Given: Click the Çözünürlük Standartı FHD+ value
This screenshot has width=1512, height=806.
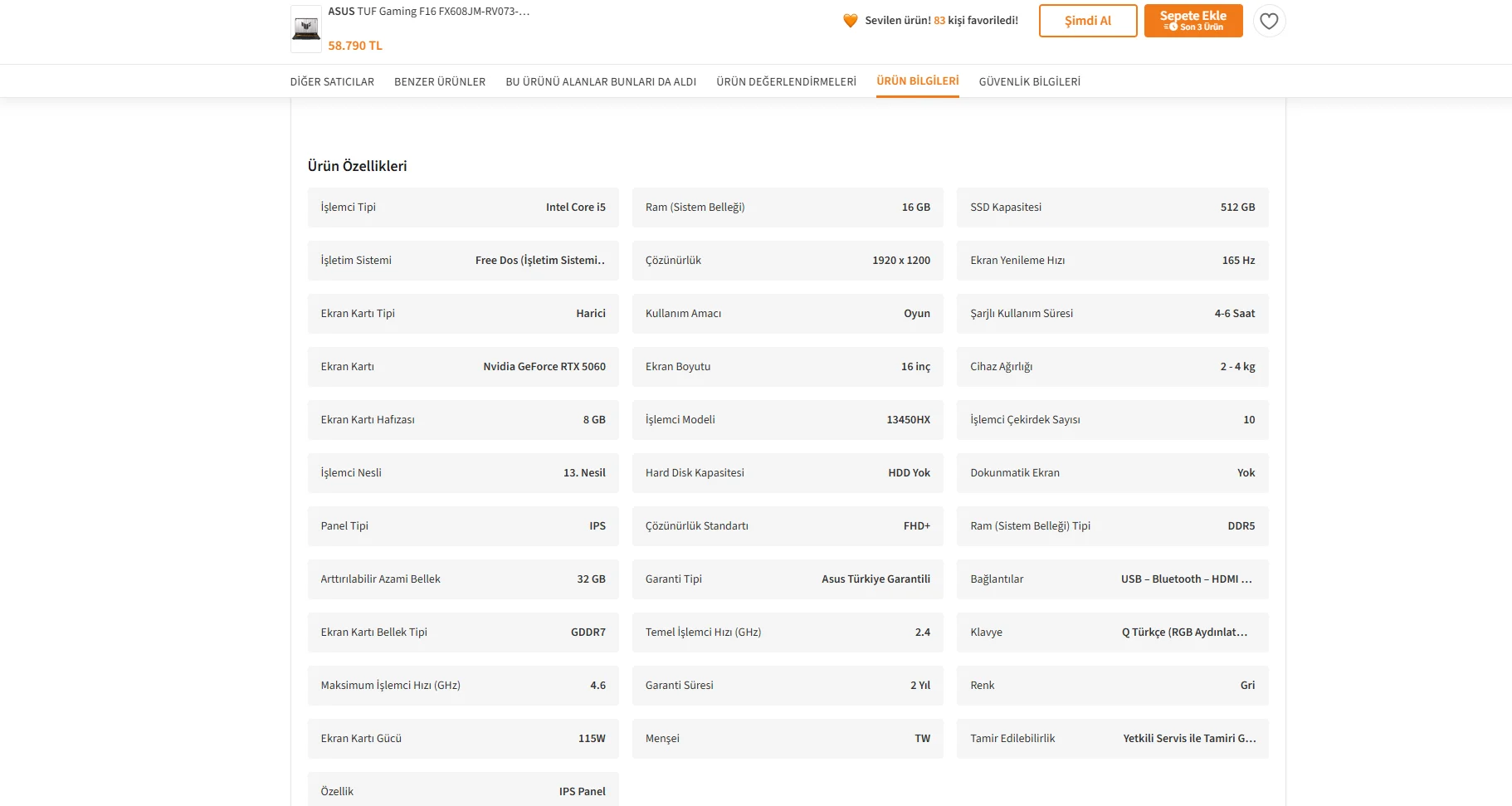Looking at the screenshot, I should point(917,526).
